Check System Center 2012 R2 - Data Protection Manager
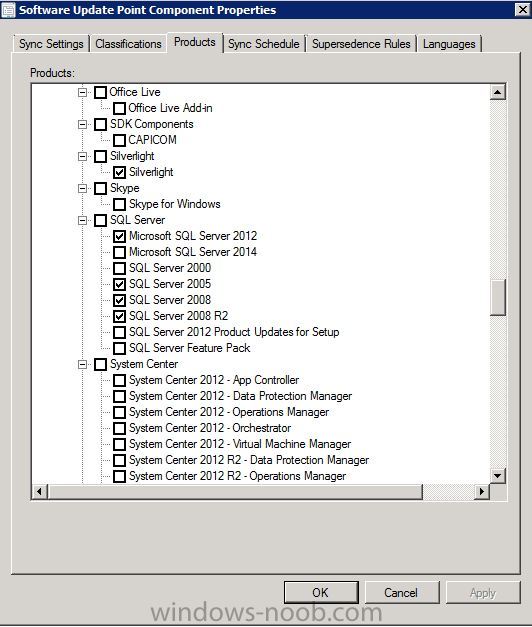Viewport: 532px width, 627px height. pos(119,460)
